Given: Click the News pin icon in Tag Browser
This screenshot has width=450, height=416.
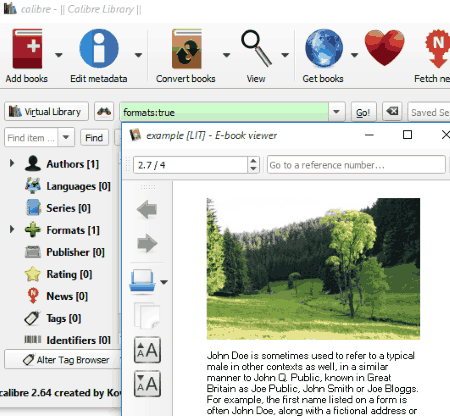Looking at the screenshot, I should (x=33, y=296).
